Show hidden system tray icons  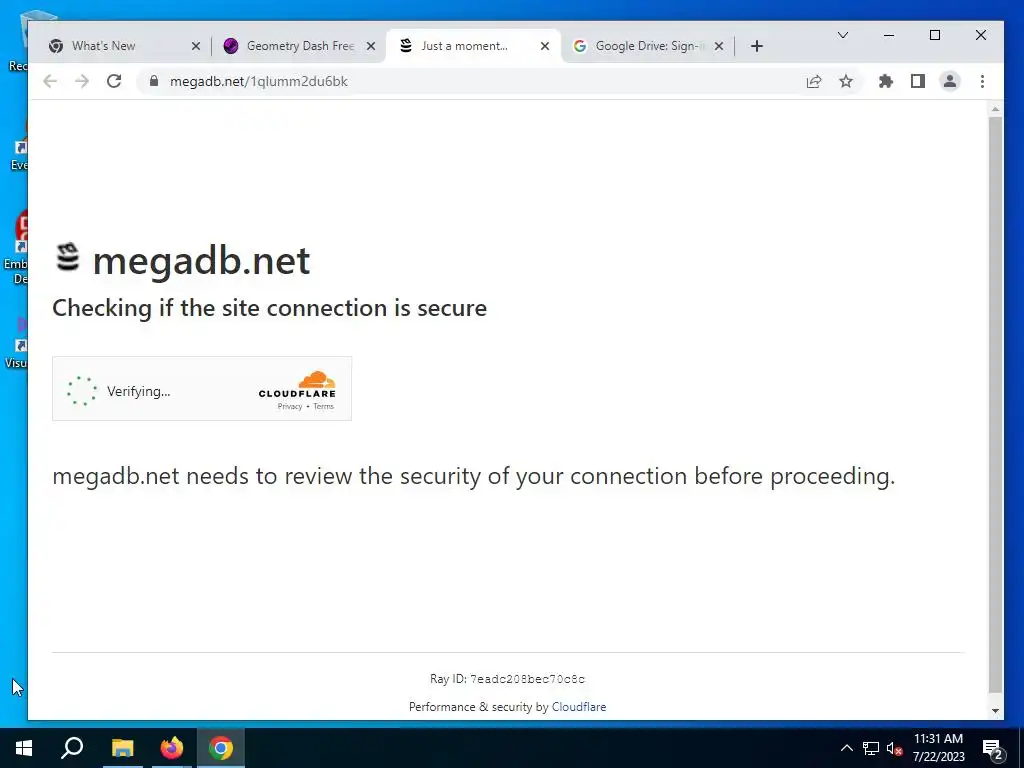(x=846, y=748)
